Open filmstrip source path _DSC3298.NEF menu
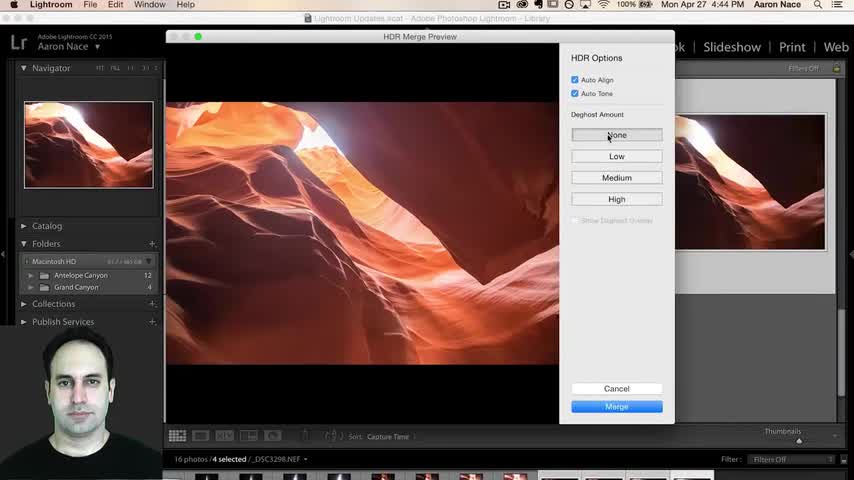Screen dimensions: 854x480 coord(277,459)
